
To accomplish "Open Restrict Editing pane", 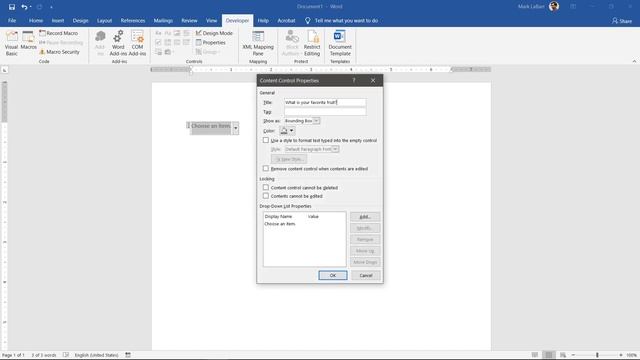I will (x=312, y=43).
